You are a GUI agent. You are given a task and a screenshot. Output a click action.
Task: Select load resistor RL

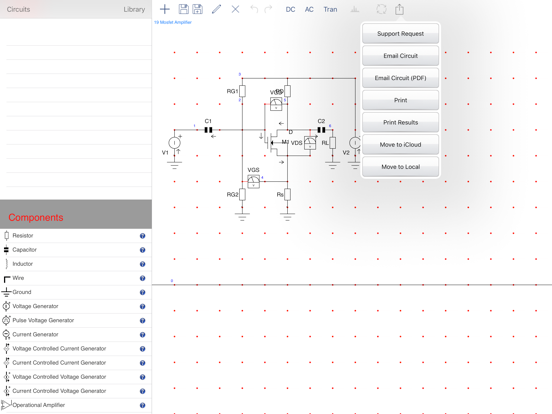[333, 143]
